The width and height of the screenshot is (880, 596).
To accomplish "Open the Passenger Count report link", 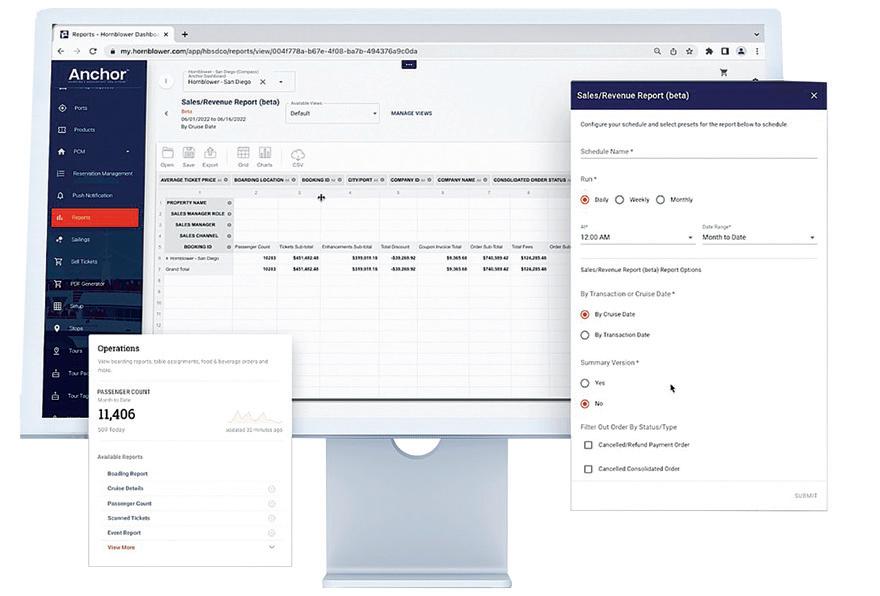I will click(x=129, y=503).
